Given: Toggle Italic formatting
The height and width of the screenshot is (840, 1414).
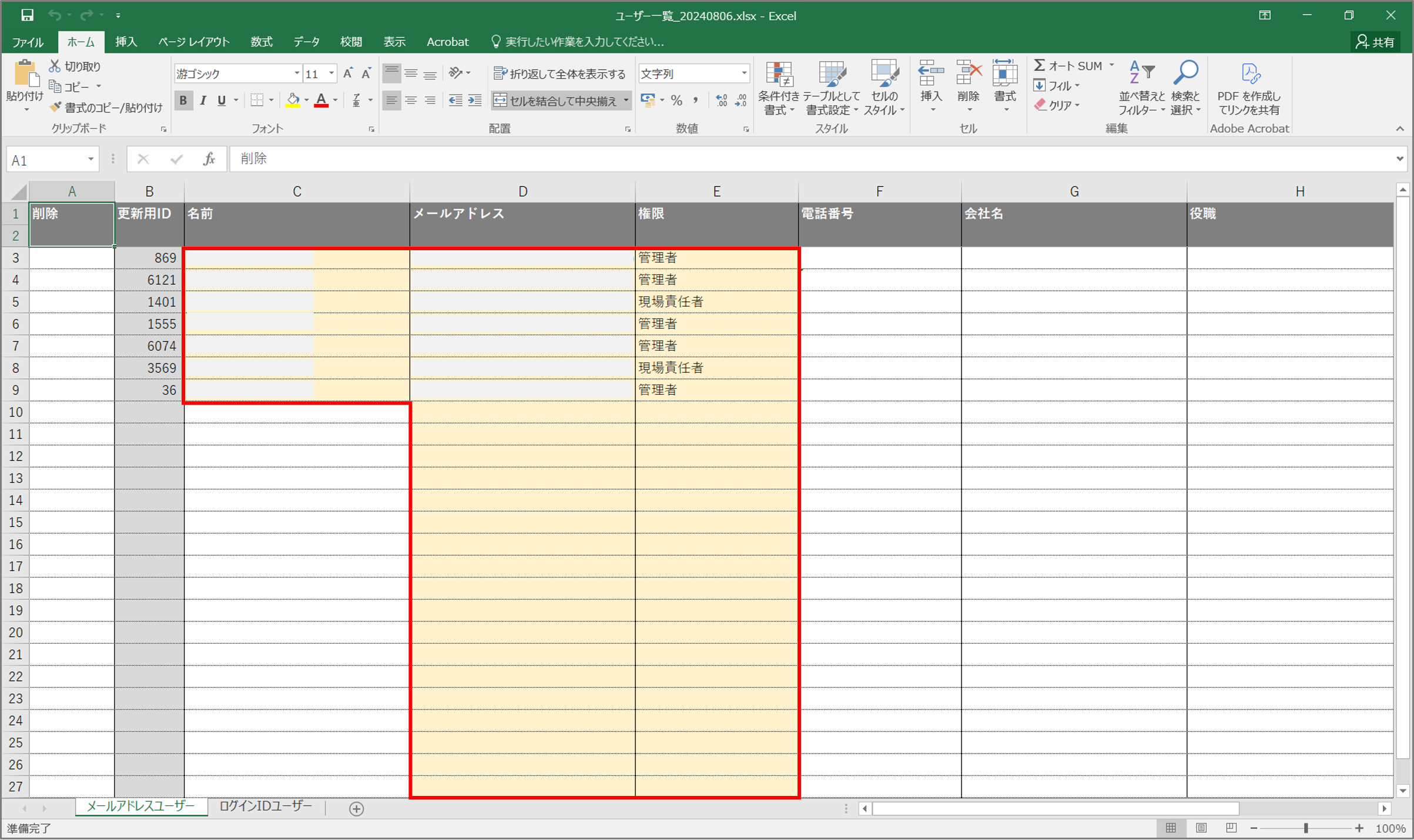Looking at the screenshot, I should (x=203, y=100).
